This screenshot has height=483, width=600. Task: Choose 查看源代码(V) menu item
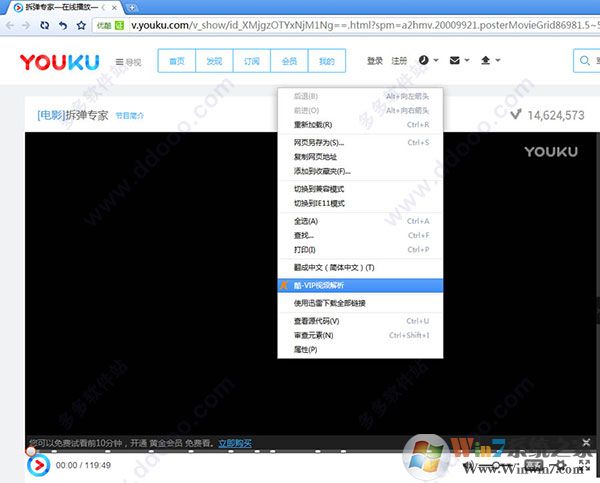(360, 321)
